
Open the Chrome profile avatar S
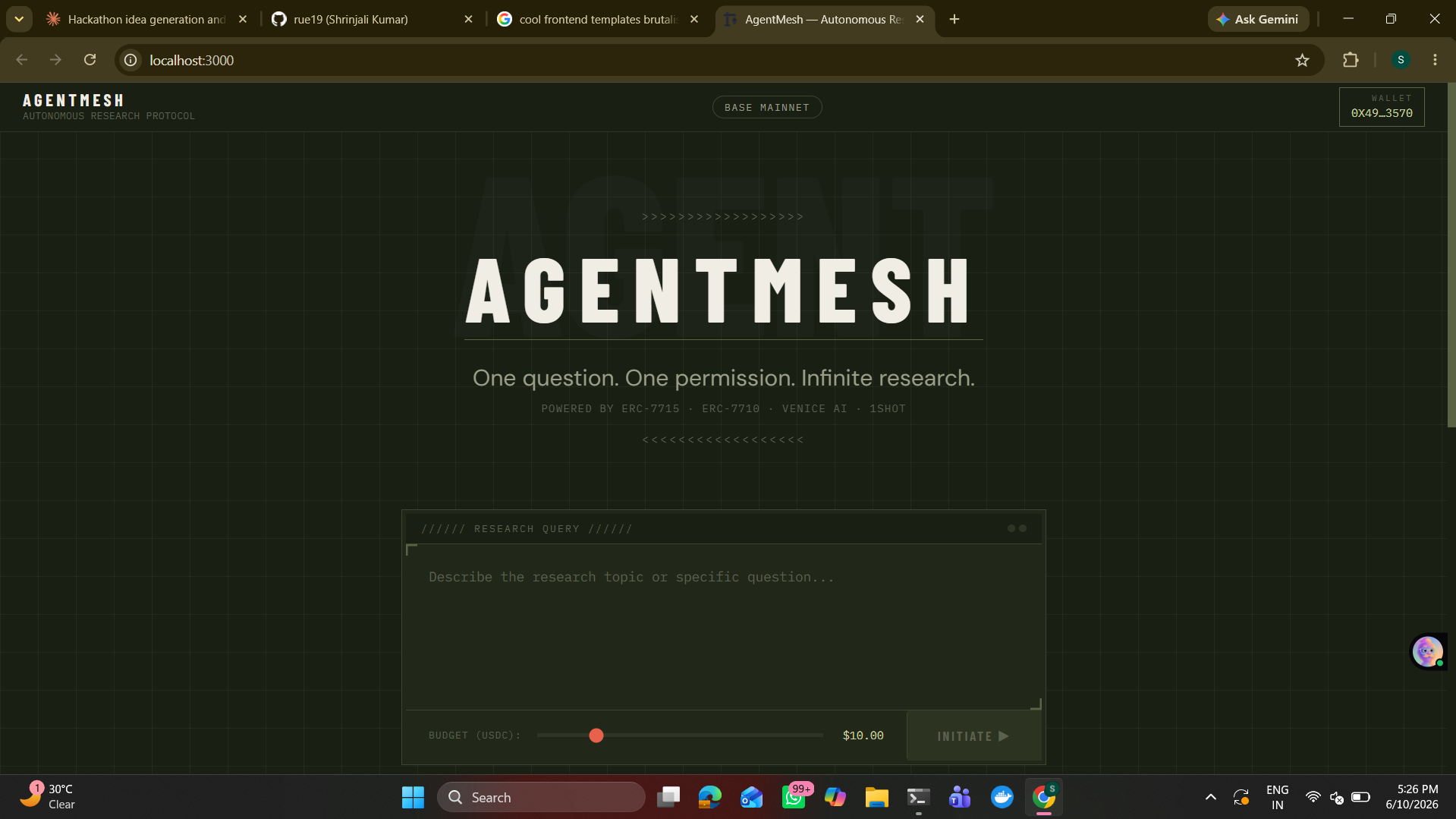click(x=1401, y=60)
